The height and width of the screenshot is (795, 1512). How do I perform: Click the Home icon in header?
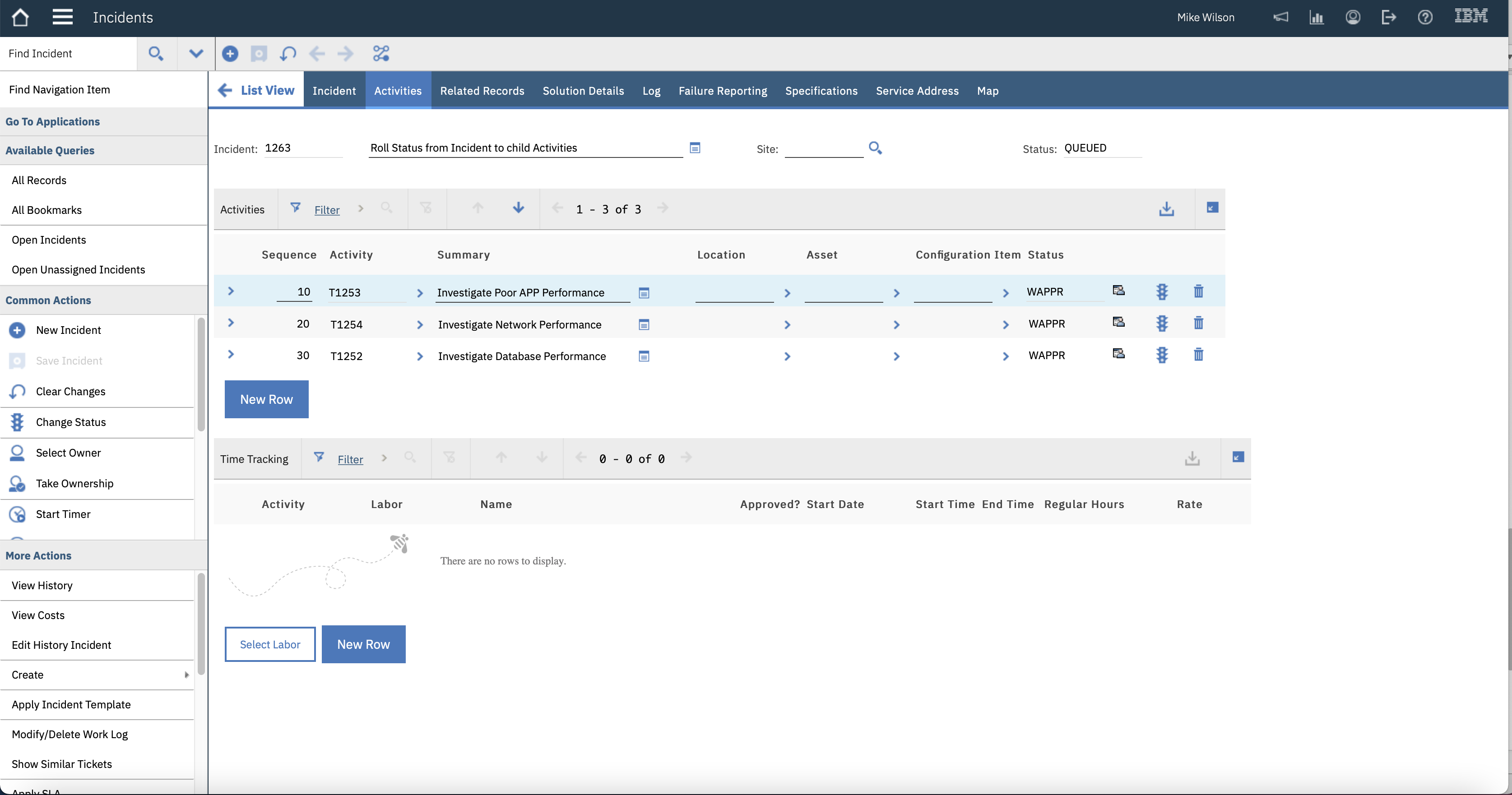pos(20,17)
